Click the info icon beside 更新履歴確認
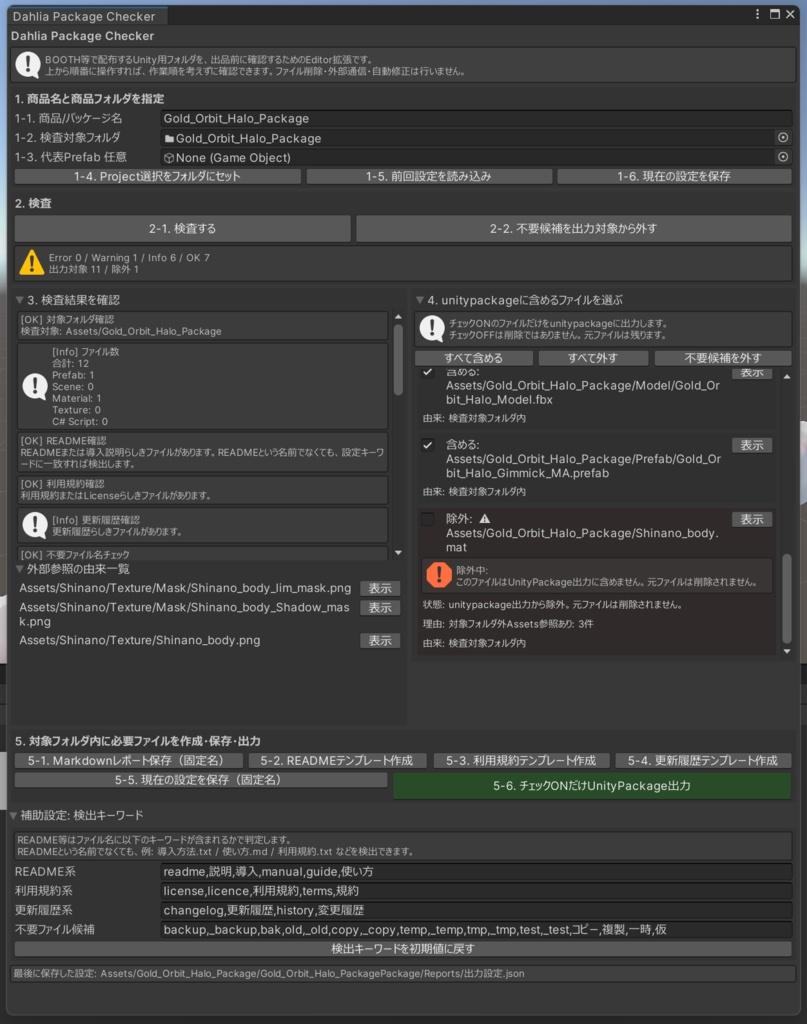This screenshot has height=1024, width=807. click(x=34, y=525)
